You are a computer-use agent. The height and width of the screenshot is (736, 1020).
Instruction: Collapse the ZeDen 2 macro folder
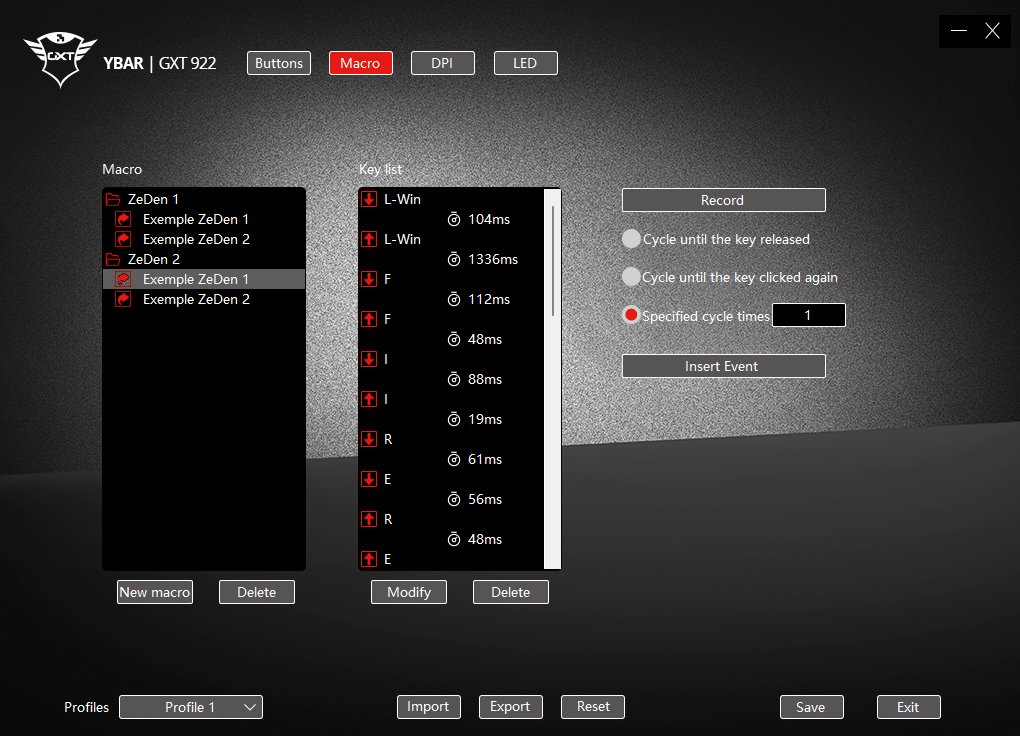112,259
